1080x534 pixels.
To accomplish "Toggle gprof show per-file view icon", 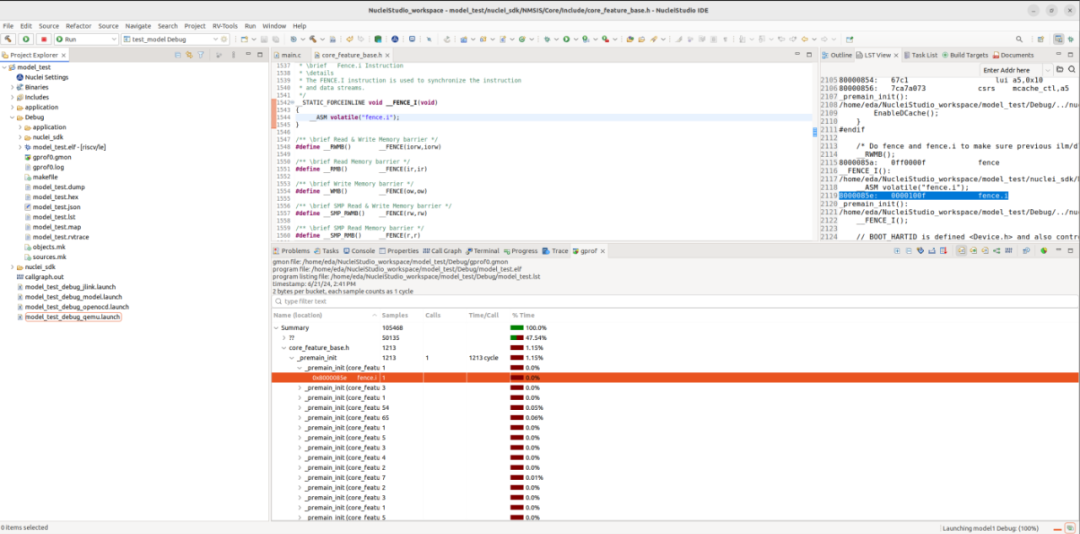I will pos(961,251).
